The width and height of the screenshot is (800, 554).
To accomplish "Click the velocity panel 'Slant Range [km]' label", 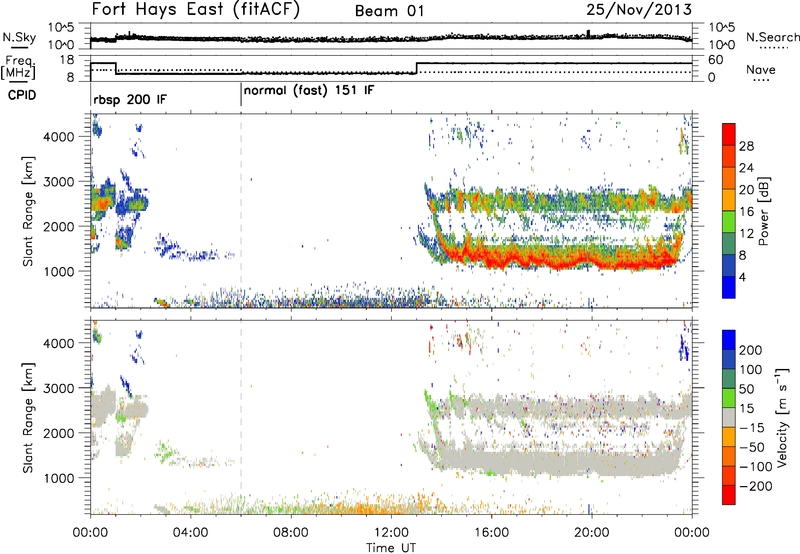I will coord(28,417).
